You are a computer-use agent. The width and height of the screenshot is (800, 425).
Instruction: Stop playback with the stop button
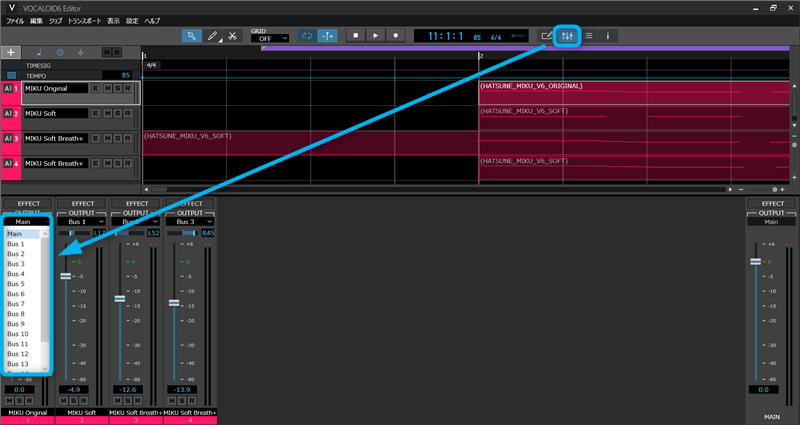pyautogui.click(x=356, y=35)
